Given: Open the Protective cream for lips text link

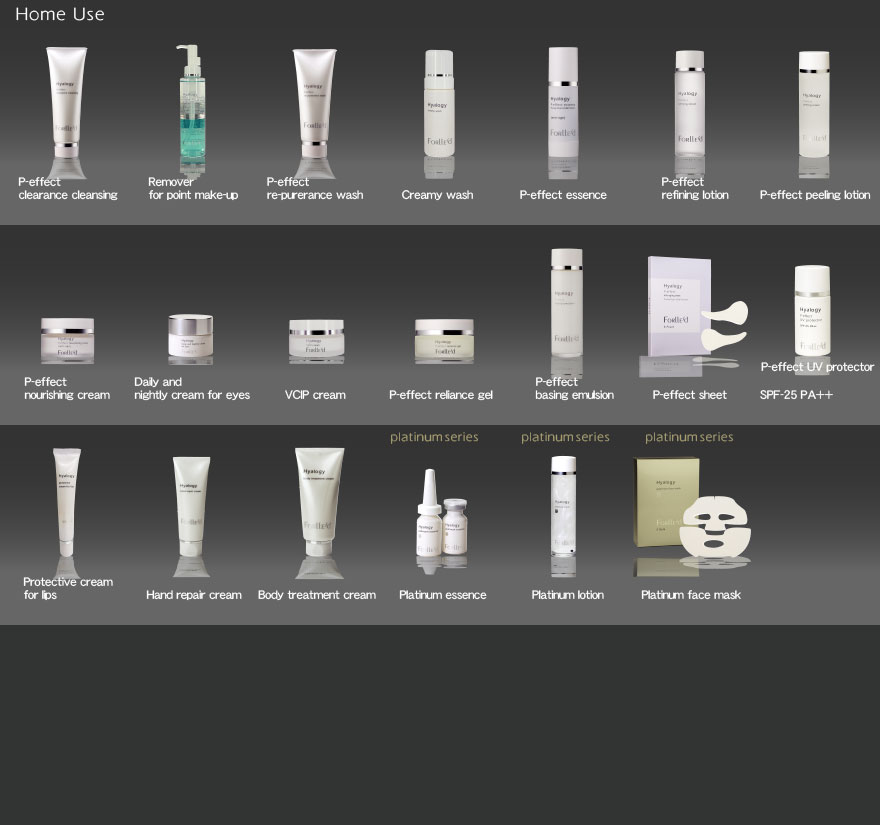Looking at the screenshot, I should (x=67, y=588).
